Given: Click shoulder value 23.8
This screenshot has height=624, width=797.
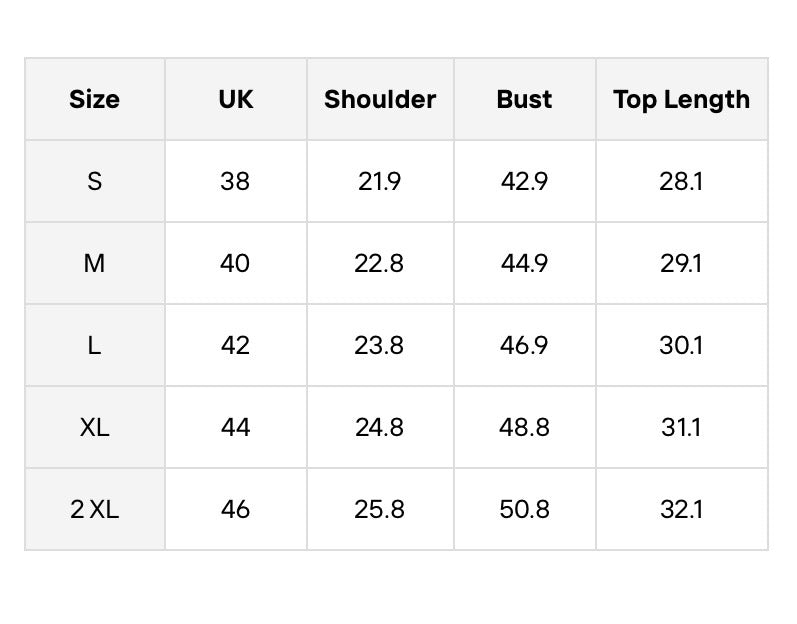Looking at the screenshot, I should point(380,346).
